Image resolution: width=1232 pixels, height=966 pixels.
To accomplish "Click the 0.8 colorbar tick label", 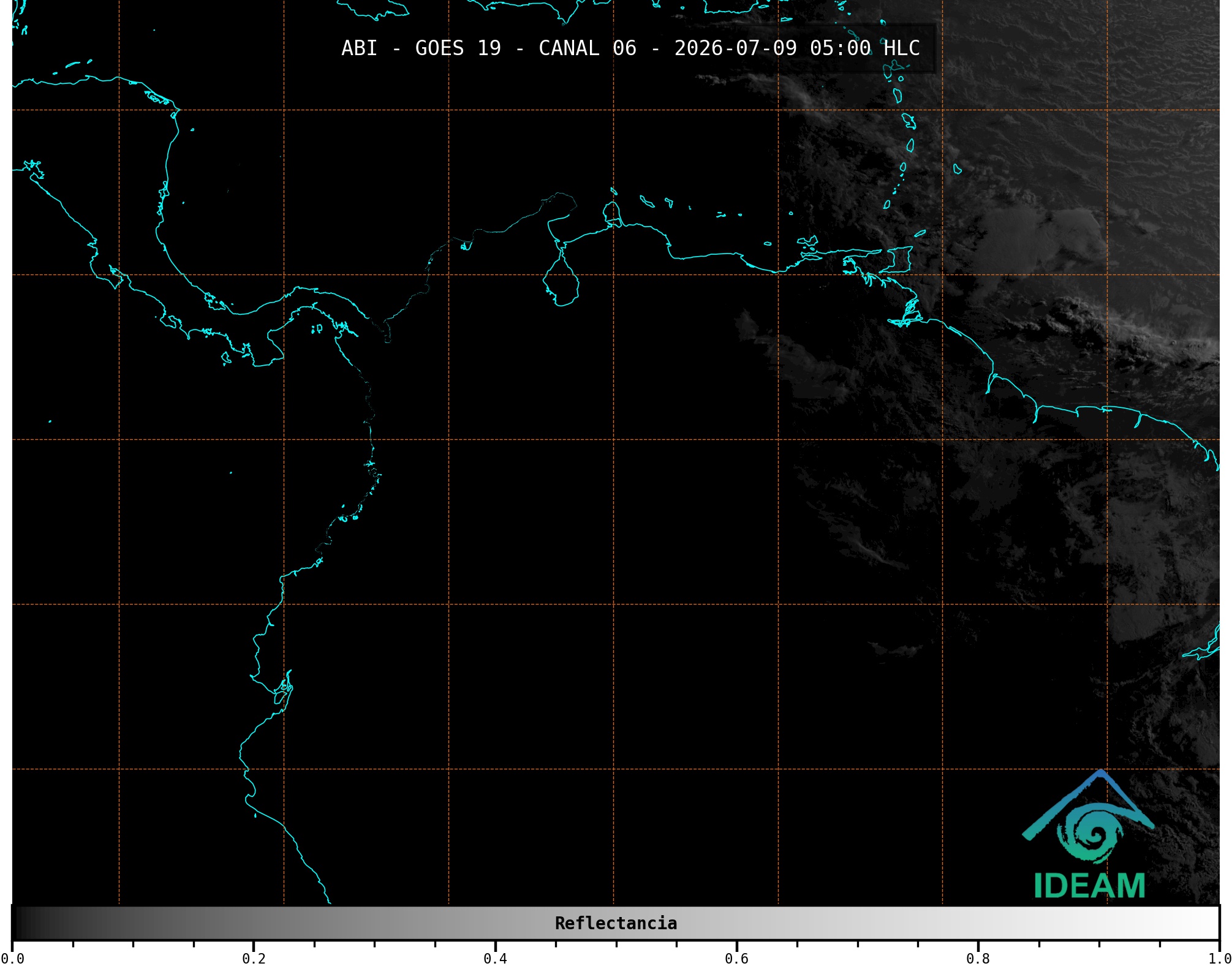I will coord(978,958).
